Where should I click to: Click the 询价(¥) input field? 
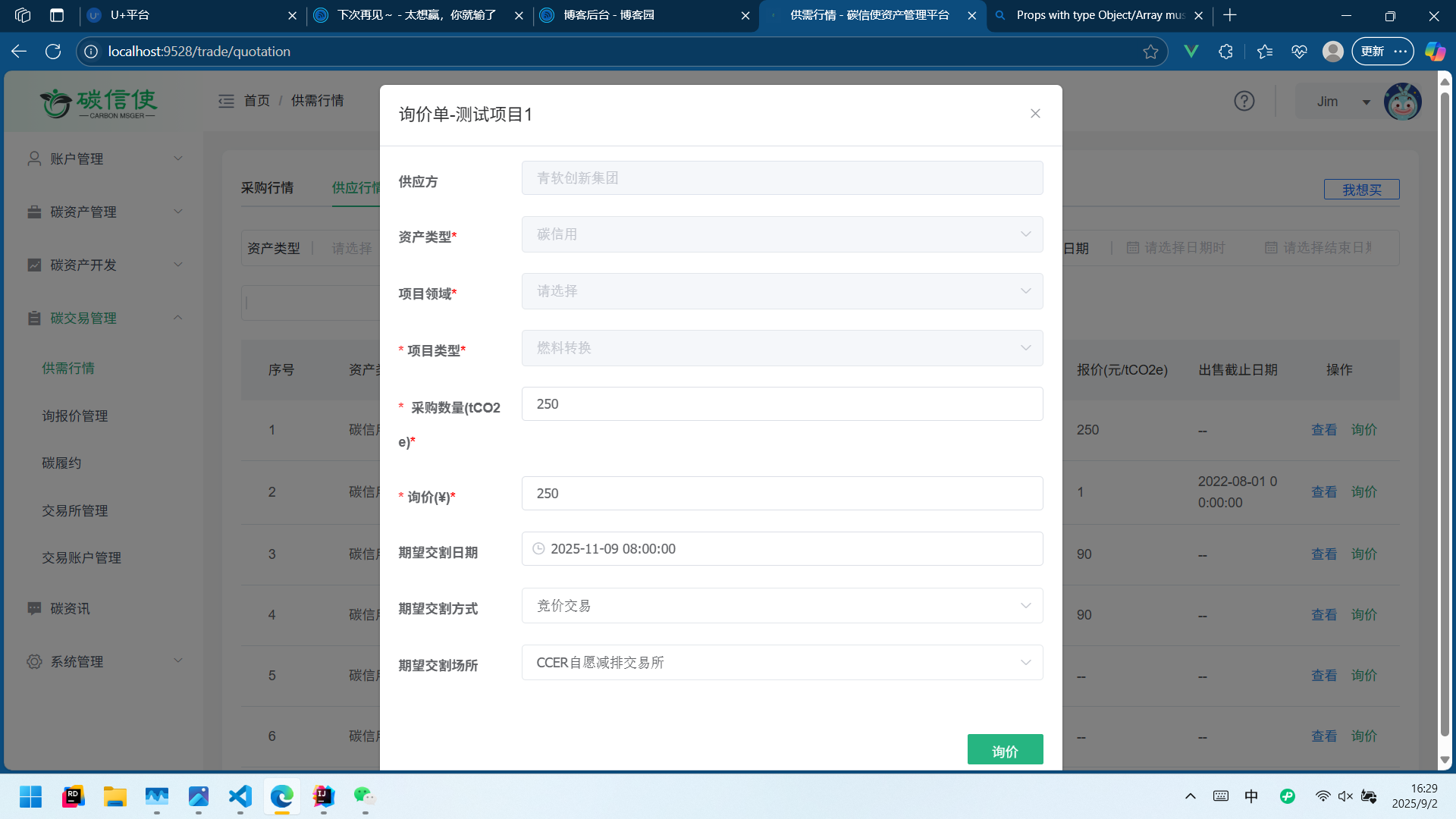tap(782, 494)
